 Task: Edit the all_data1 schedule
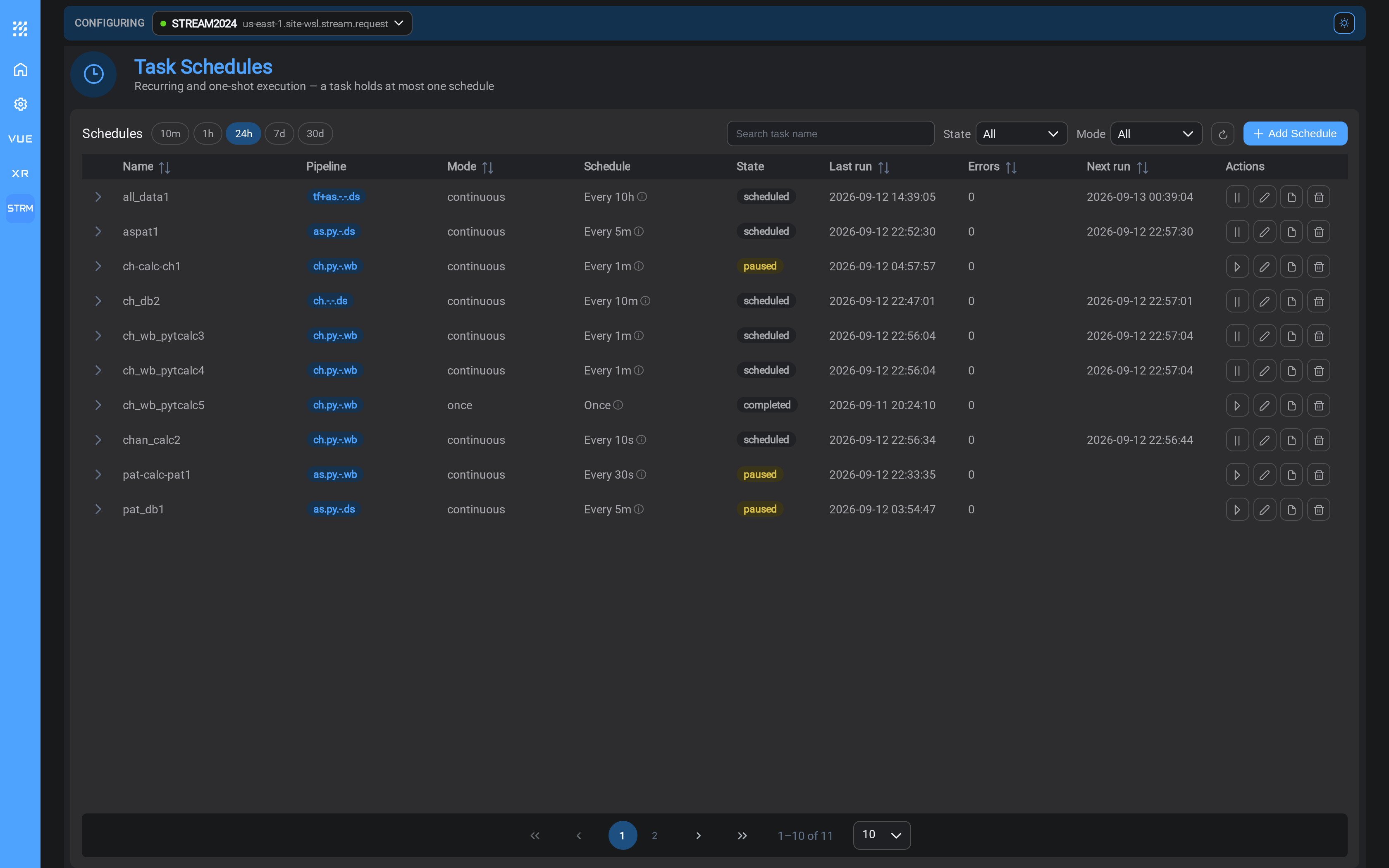pyautogui.click(x=1265, y=197)
